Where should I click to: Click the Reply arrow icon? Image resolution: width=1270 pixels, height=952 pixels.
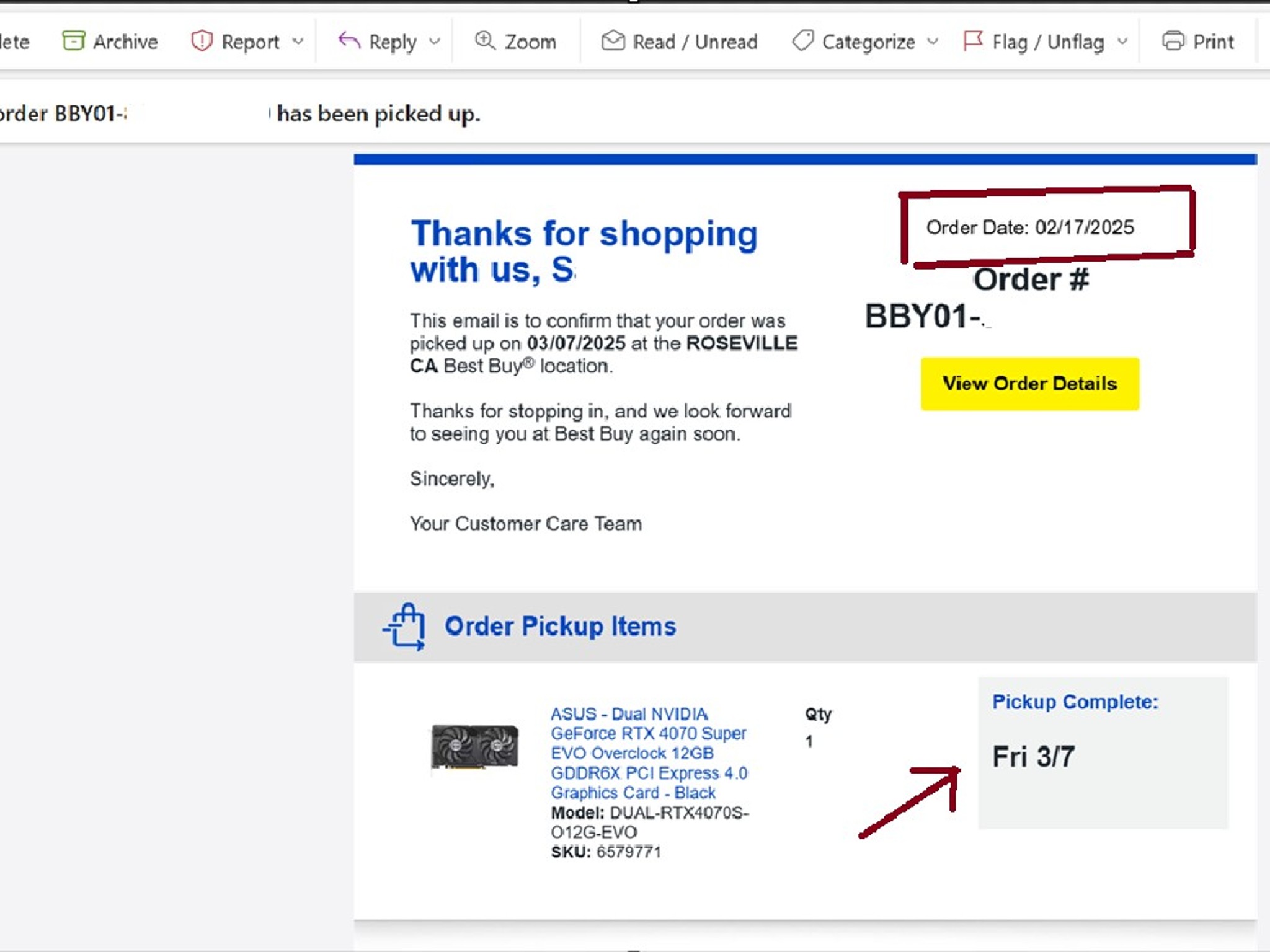point(349,41)
